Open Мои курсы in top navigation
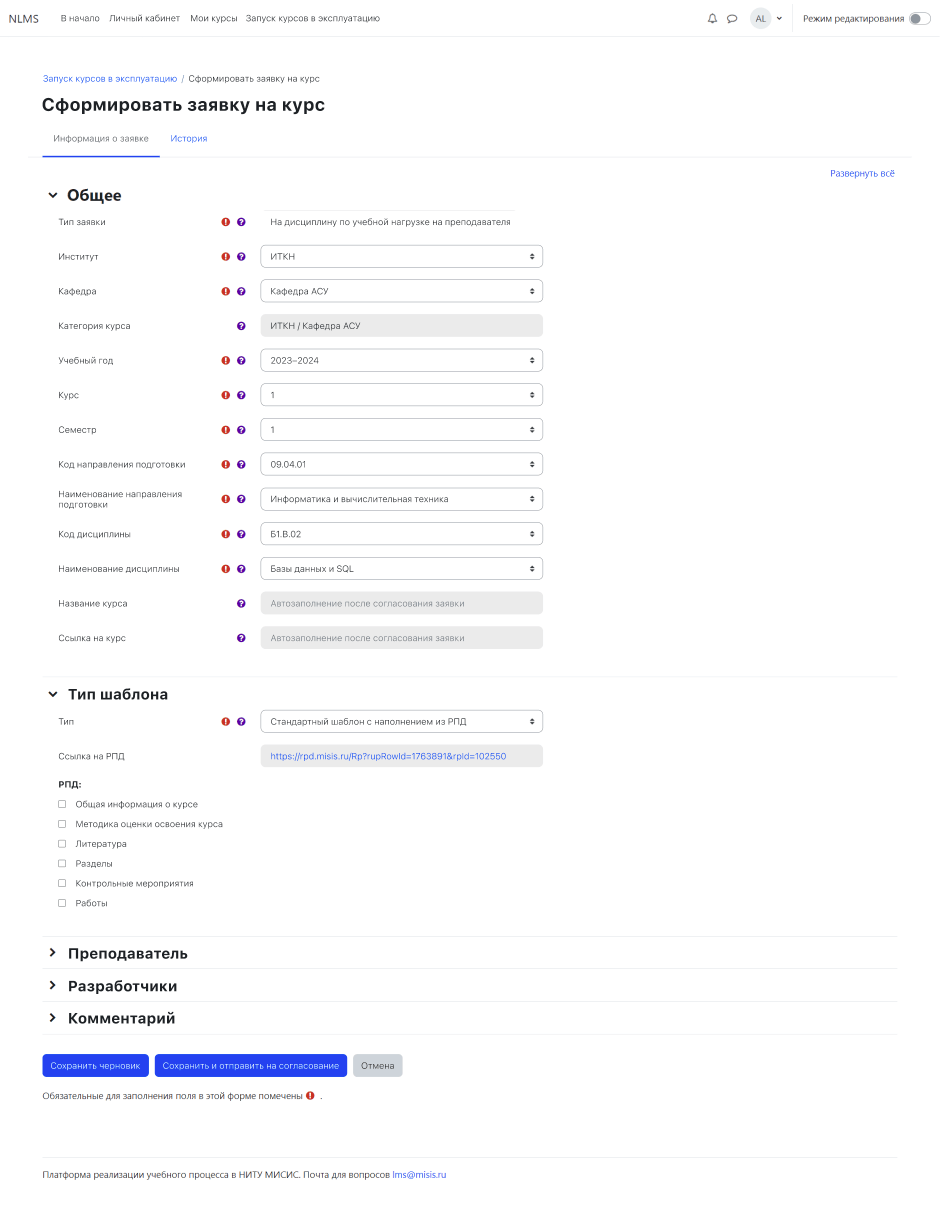The height and width of the screenshot is (1206, 940). pyautogui.click(x=213, y=18)
